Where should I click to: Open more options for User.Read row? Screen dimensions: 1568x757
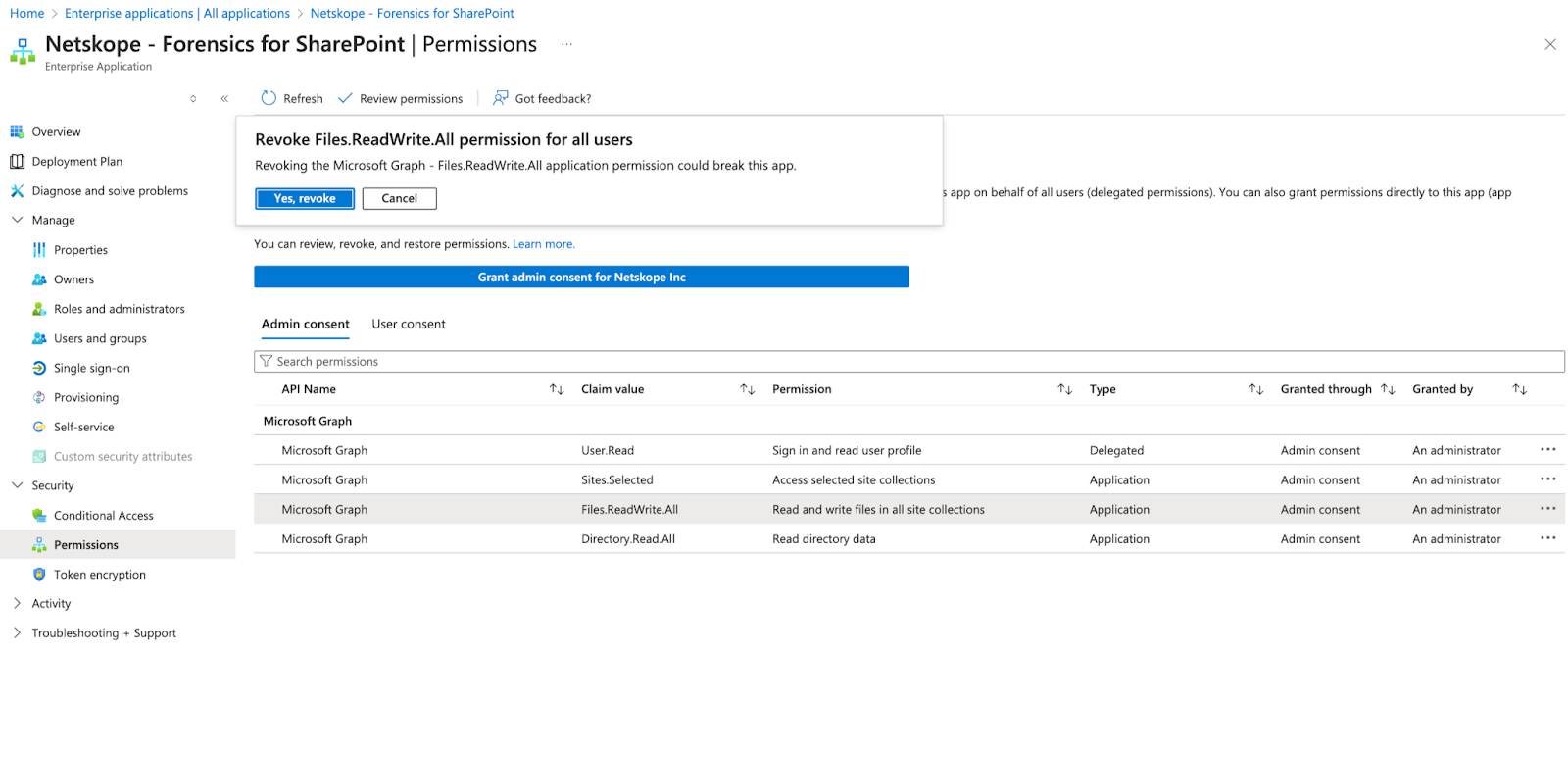point(1548,450)
